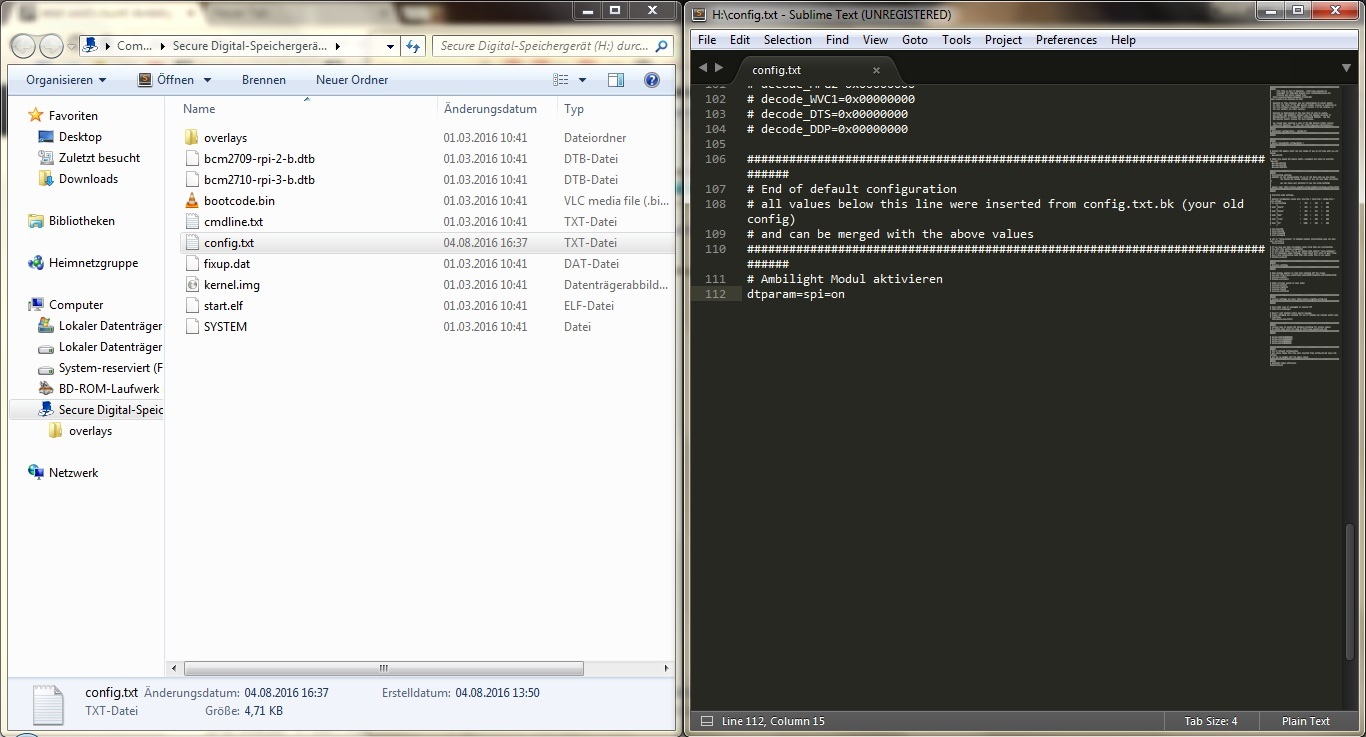Open the Goto menu in Sublime Text
Viewport: 1366px width, 737px height.
click(x=914, y=40)
